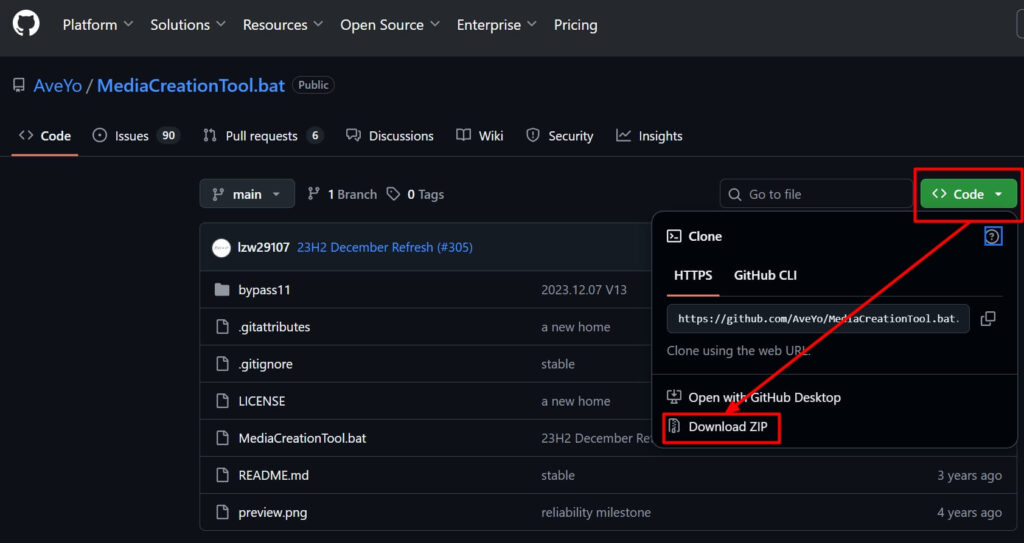Click the Download ZIP link

click(730, 427)
